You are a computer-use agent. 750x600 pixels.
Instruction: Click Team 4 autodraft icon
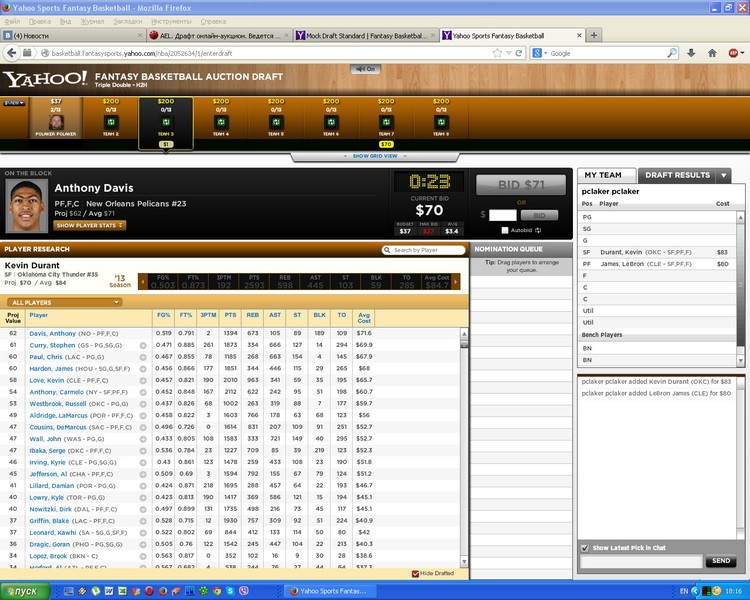pyautogui.click(x=221, y=122)
